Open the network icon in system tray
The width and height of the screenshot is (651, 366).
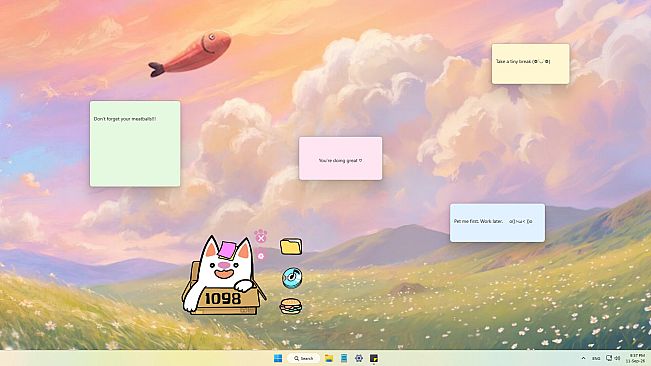609,358
